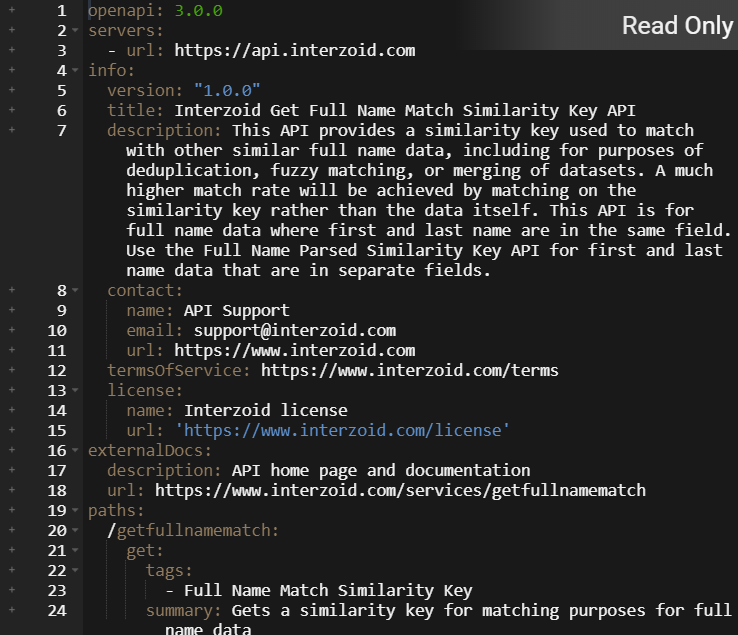Click the 'Interzoid license' name value
The height and width of the screenshot is (635, 738).
tap(265, 410)
